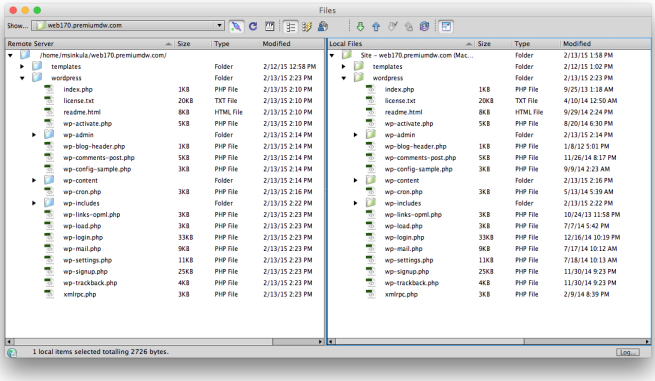Image resolution: width=655 pixels, height=381 pixels.
Task: Select local wp-links-opml.php file name
Action: (413, 215)
